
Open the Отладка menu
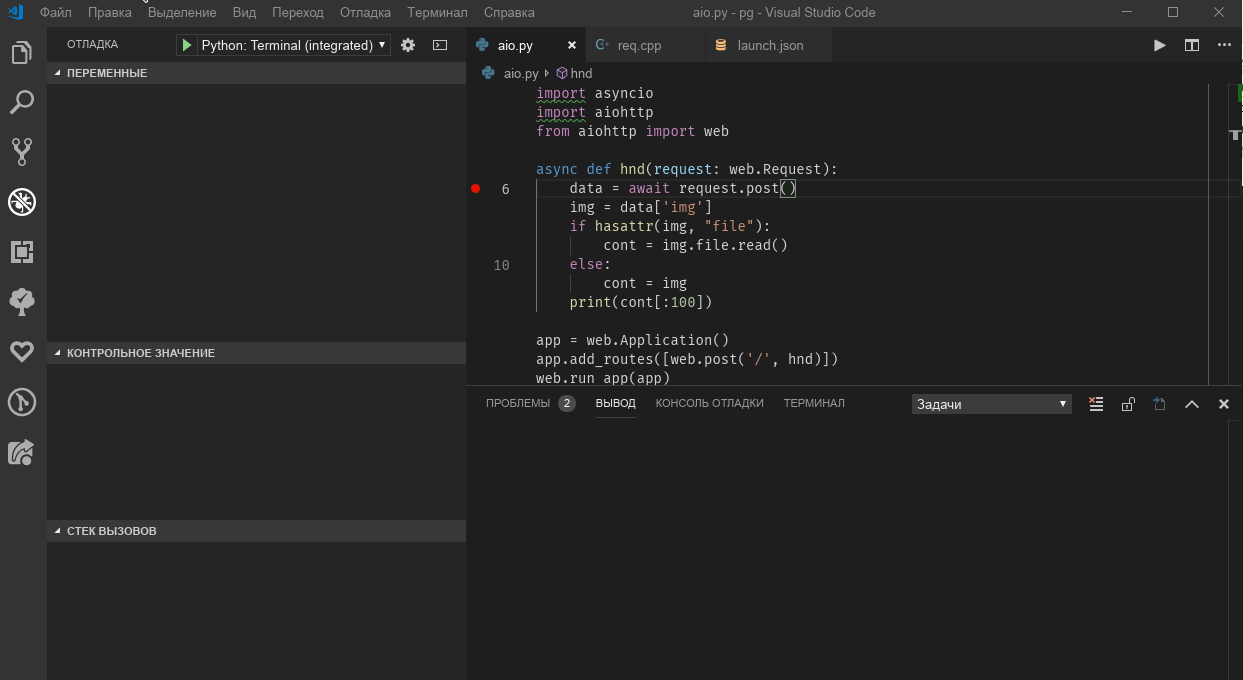pyautogui.click(x=365, y=13)
